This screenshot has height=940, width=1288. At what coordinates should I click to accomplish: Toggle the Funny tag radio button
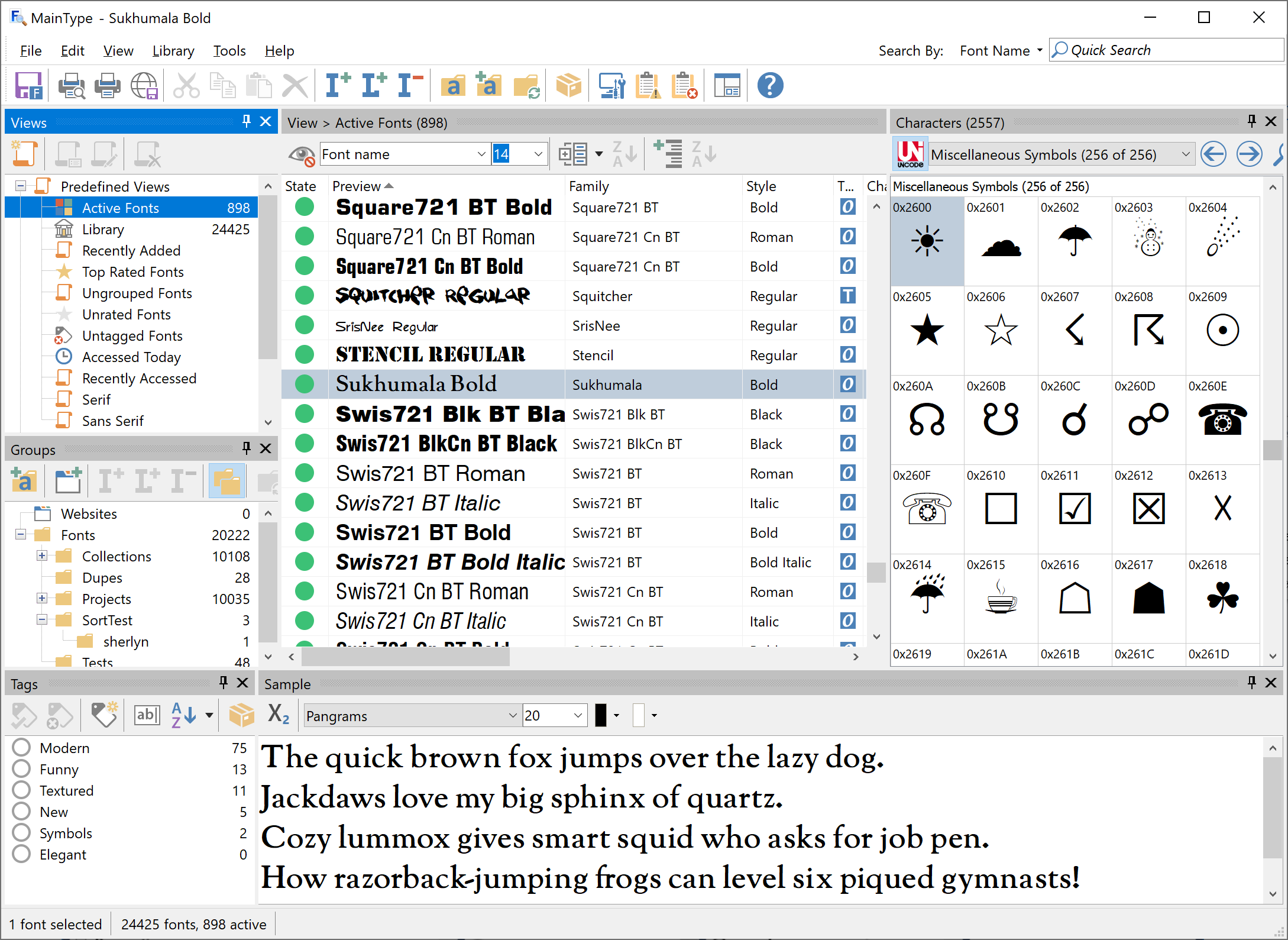[x=20, y=770]
